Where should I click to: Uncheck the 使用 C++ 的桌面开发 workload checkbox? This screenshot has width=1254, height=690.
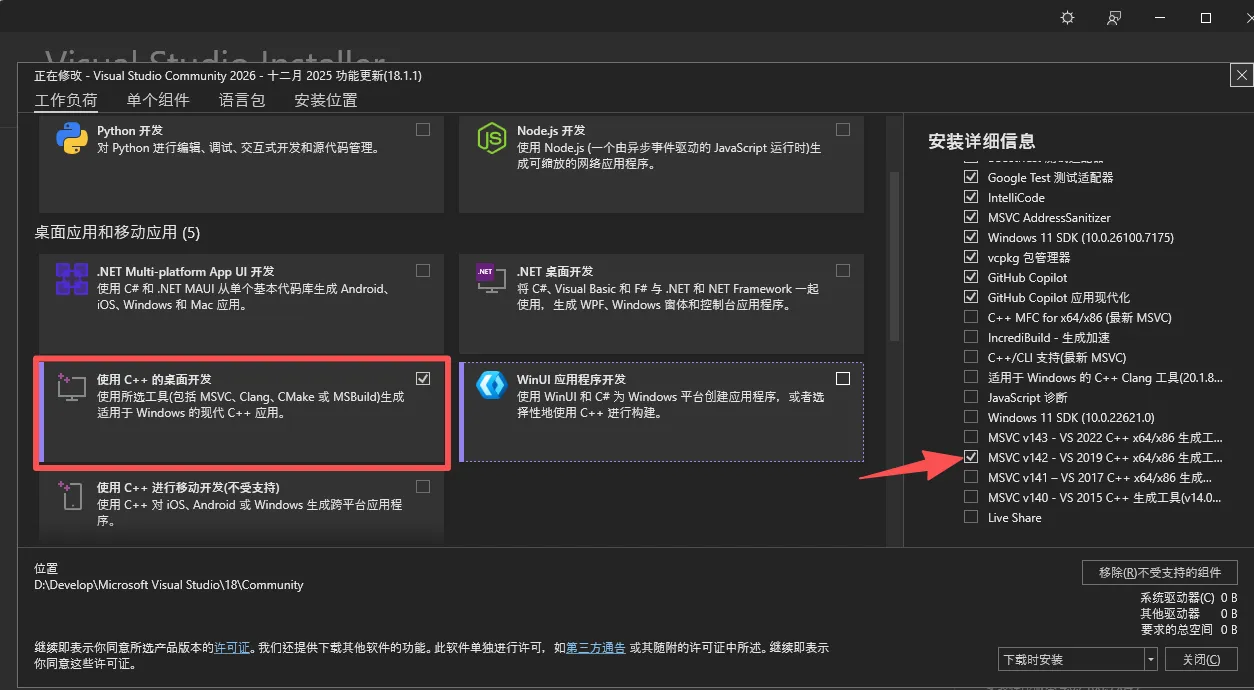[x=423, y=378]
